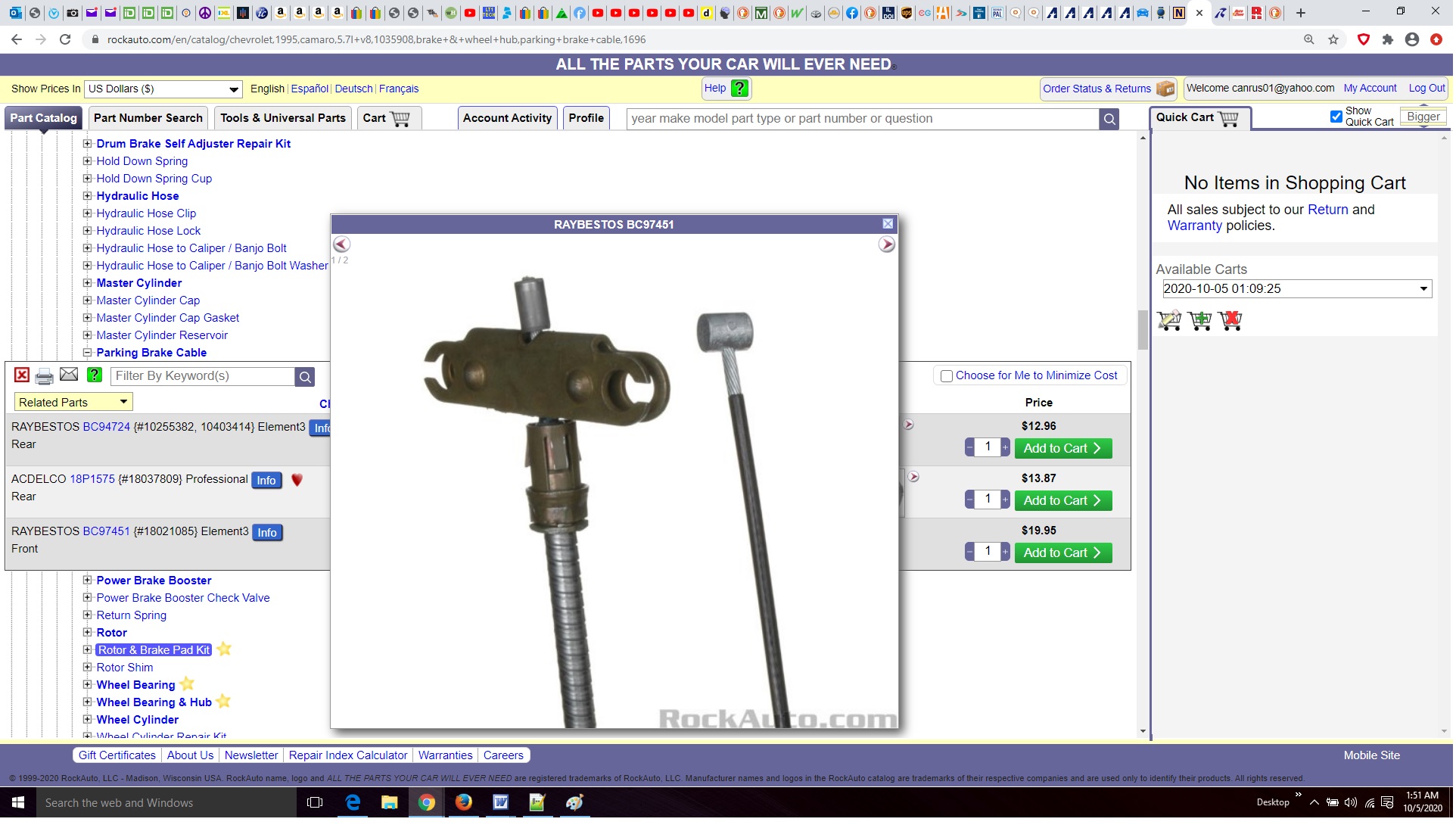
Task: Open the currency dropdown US Dollars
Action: click(163, 89)
